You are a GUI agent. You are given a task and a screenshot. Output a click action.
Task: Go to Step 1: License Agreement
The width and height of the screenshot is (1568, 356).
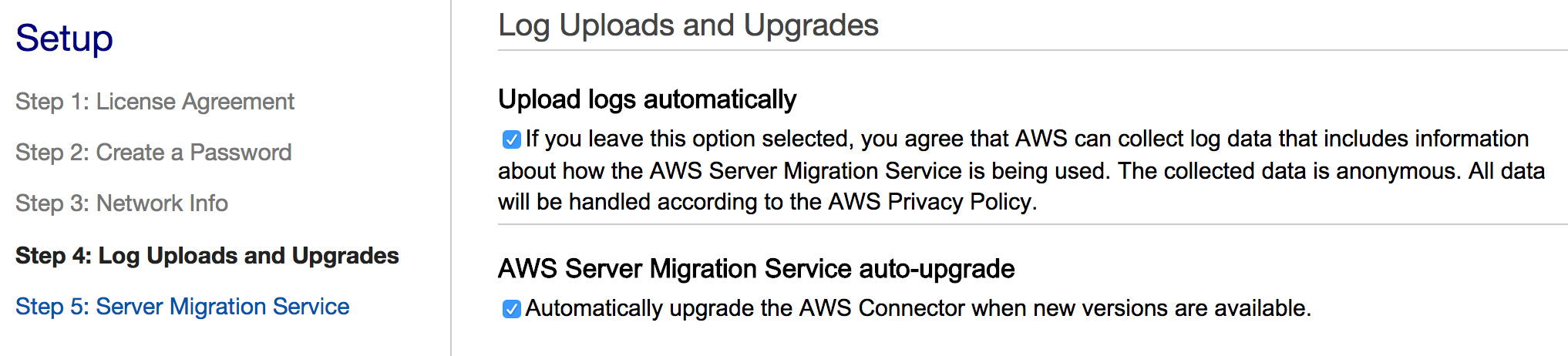pos(154,102)
